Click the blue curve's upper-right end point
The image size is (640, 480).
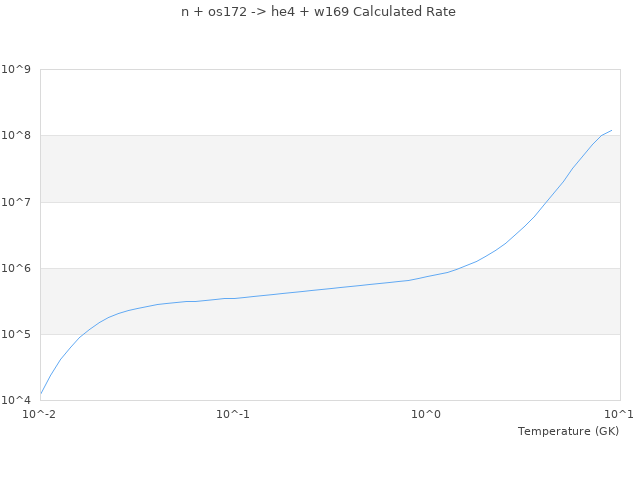pos(611,130)
